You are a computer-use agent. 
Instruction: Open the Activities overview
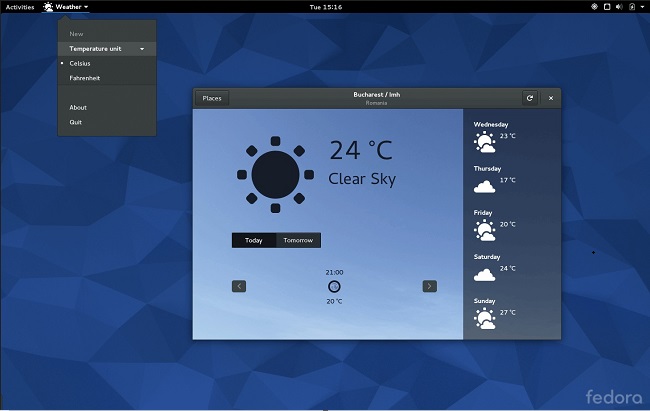[20, 7]
